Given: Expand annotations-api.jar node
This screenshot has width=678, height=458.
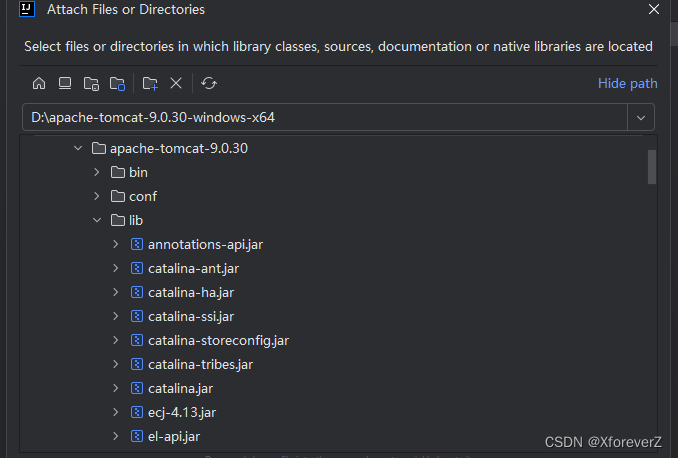Looking at the screenshot, I should pyautogui.click(x=115, y=244).
